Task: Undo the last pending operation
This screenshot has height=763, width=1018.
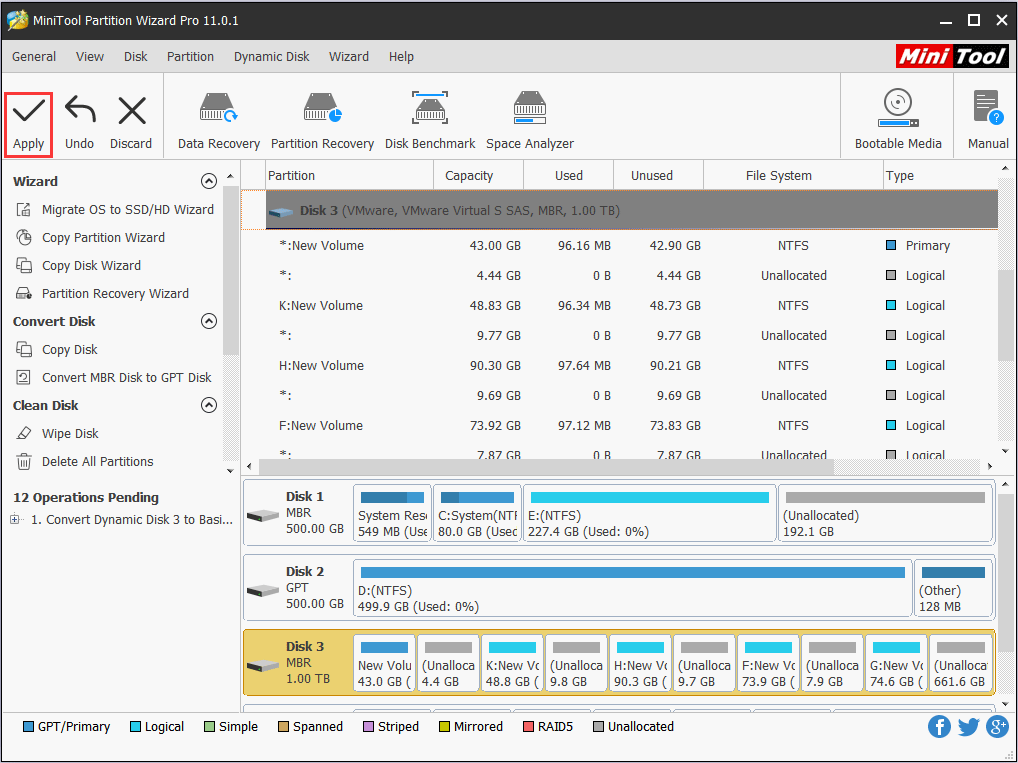Action: point(79,123)
